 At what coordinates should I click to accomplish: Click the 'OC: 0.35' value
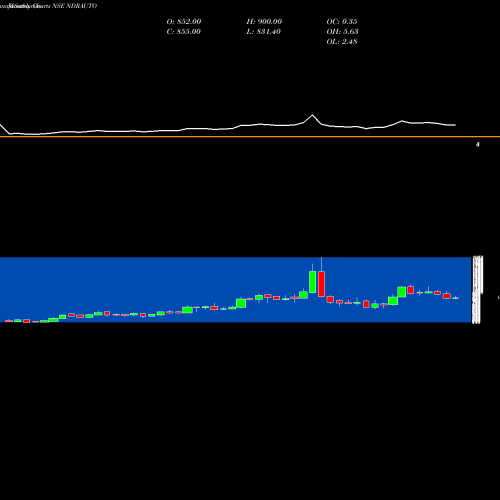342,22
